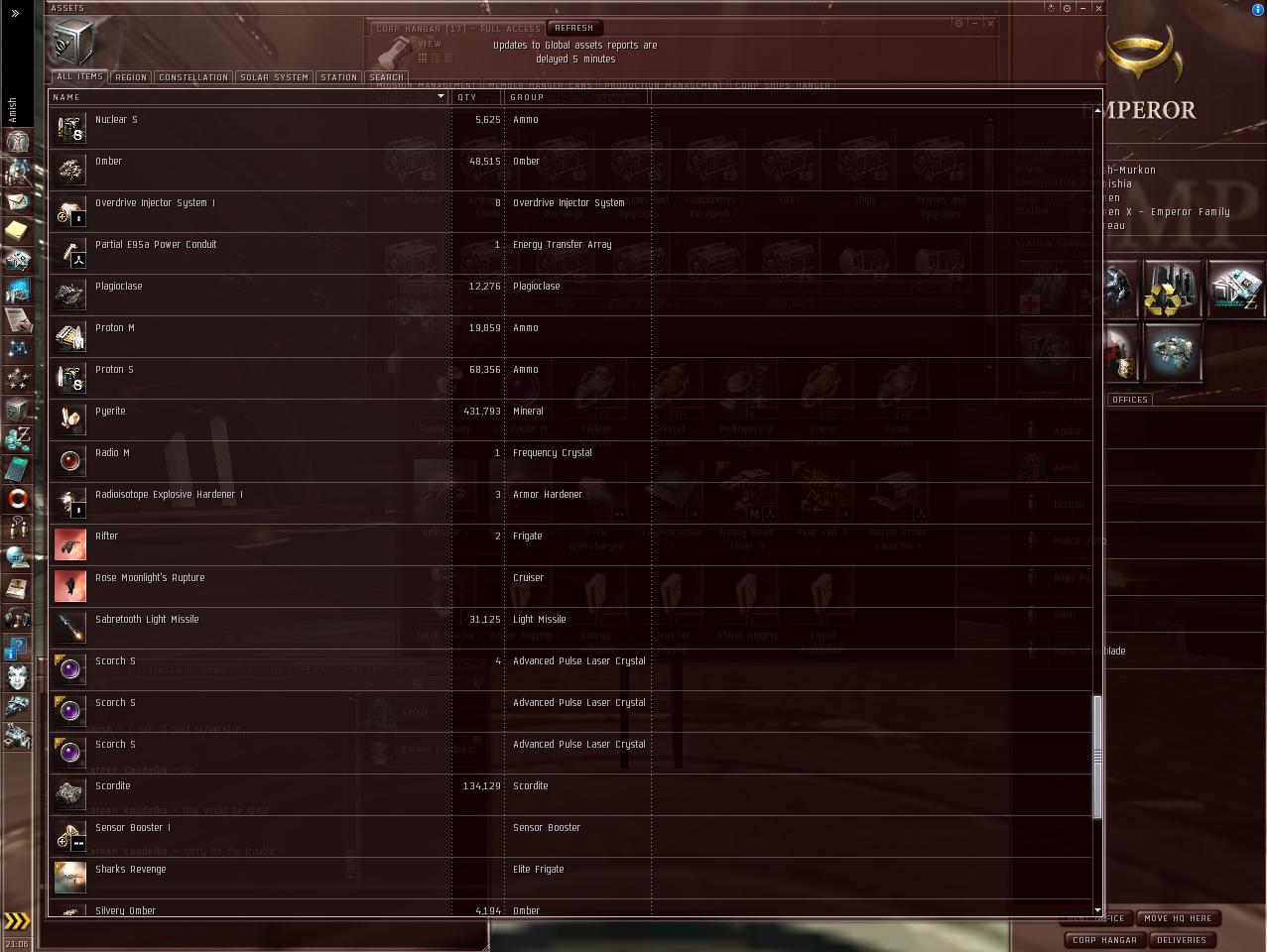Select Rose Moonlight's Rupture row
The height and width of the screenshot is (952, 1267).
pyautogui.click(x=570, y=586)
